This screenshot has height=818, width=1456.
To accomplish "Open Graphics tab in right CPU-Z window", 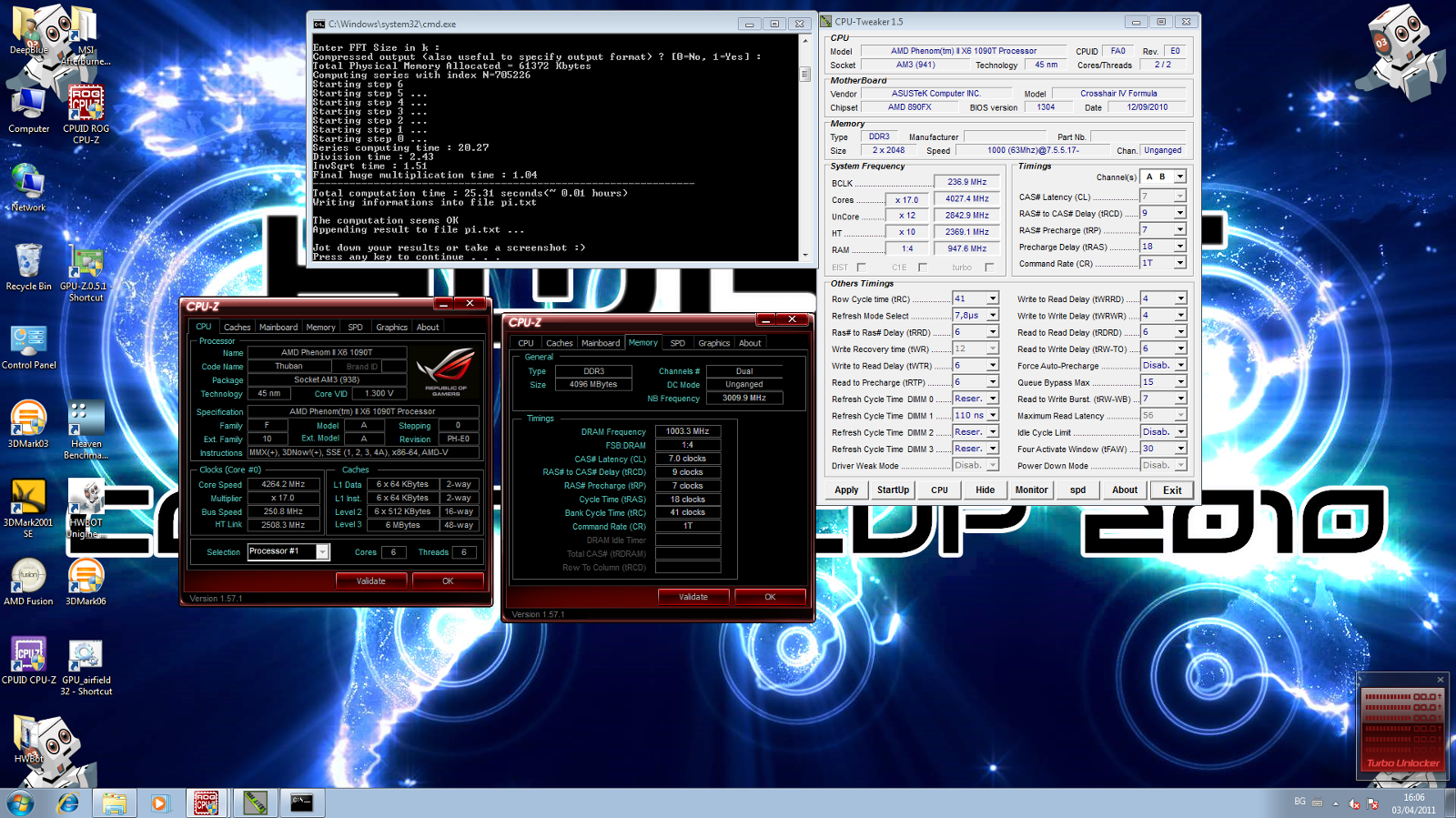I will [713, 343].
